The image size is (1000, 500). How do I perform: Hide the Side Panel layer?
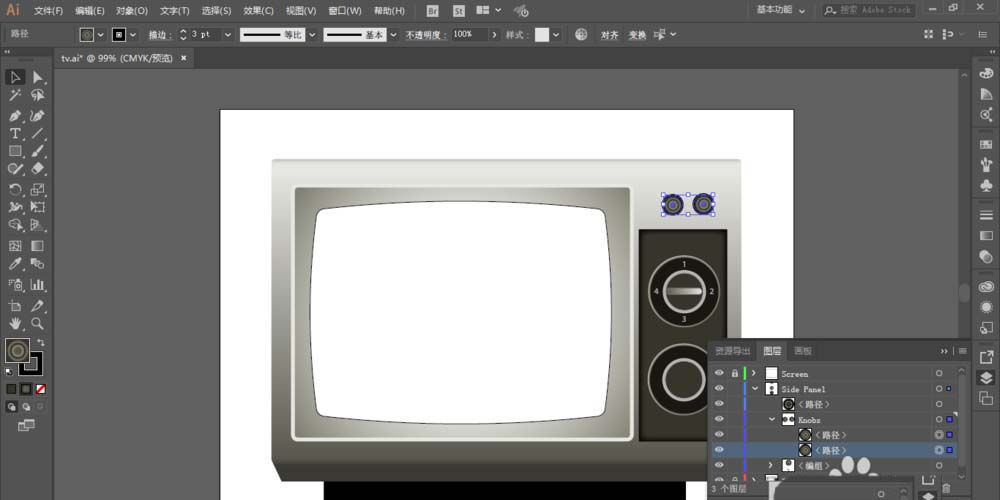click(x=719, y=388)
